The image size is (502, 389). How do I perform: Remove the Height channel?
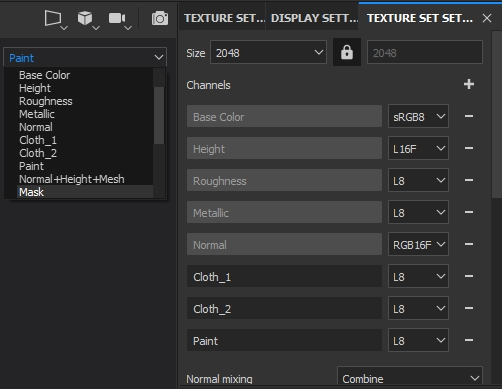point(469,148)
